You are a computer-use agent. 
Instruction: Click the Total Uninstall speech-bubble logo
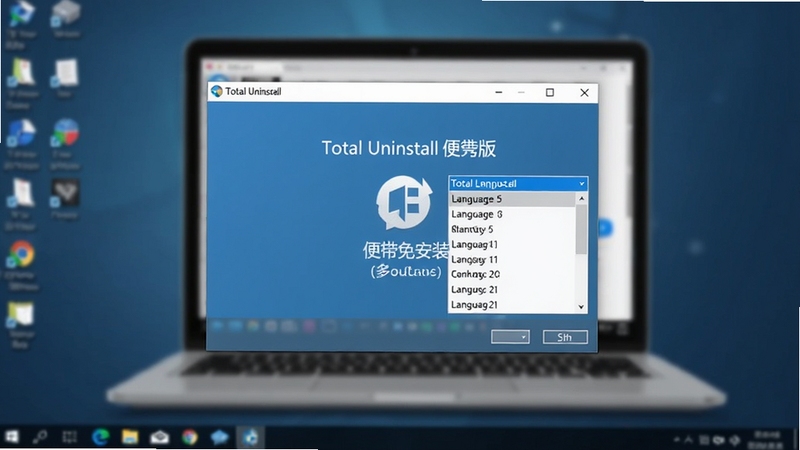click(404, 203)
